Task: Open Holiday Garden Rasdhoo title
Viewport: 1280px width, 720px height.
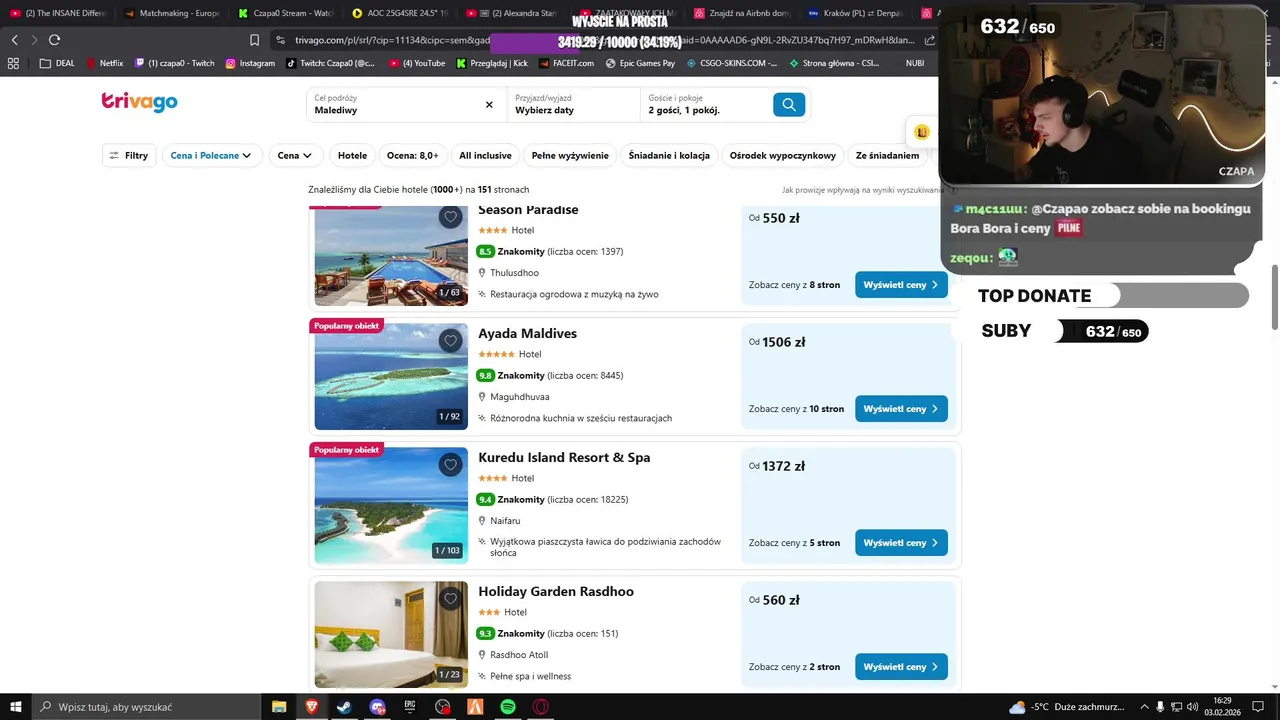Action: [x=556, y=591]
